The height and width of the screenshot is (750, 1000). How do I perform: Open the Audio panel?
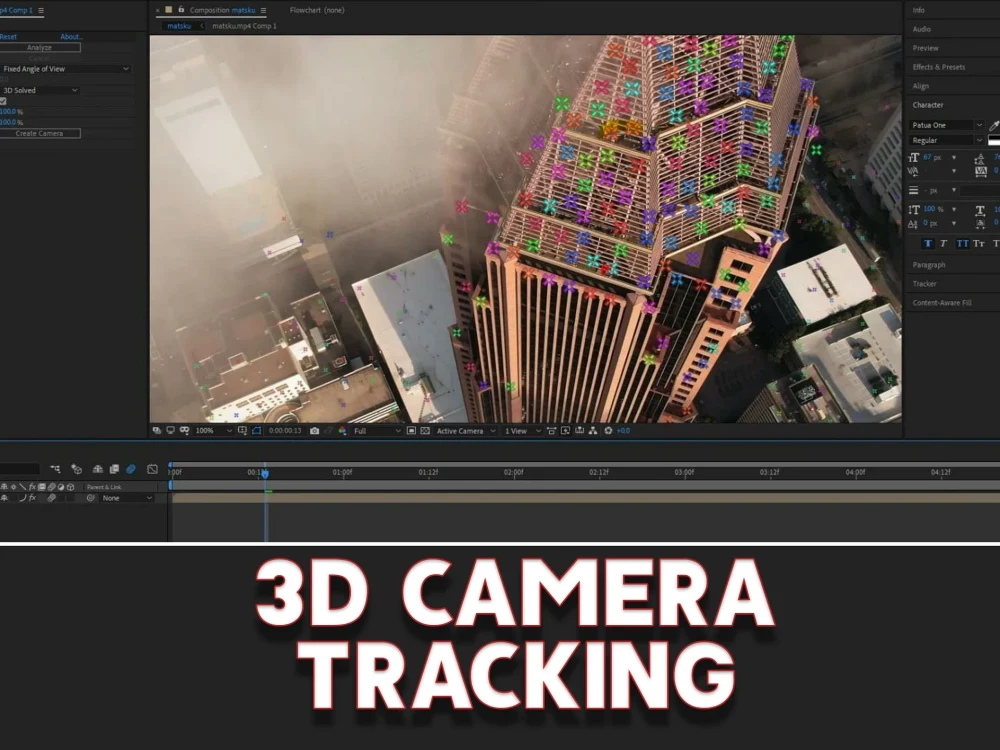922,29
